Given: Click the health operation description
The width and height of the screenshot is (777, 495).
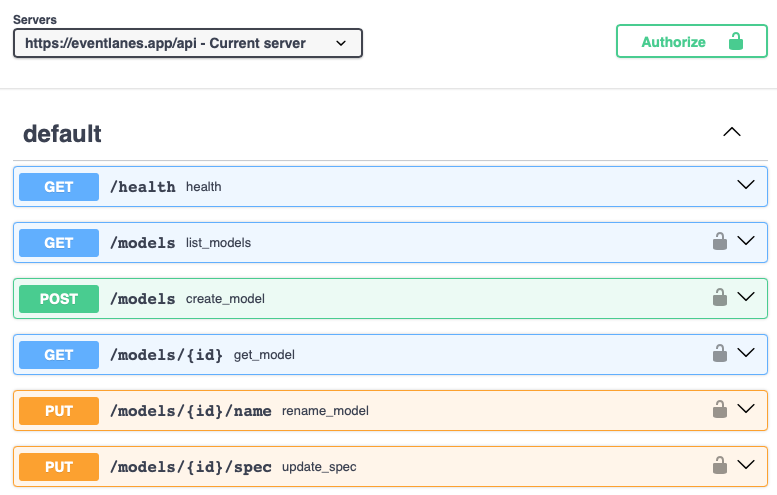Looking at the screenshot, I should coord(204,187).
